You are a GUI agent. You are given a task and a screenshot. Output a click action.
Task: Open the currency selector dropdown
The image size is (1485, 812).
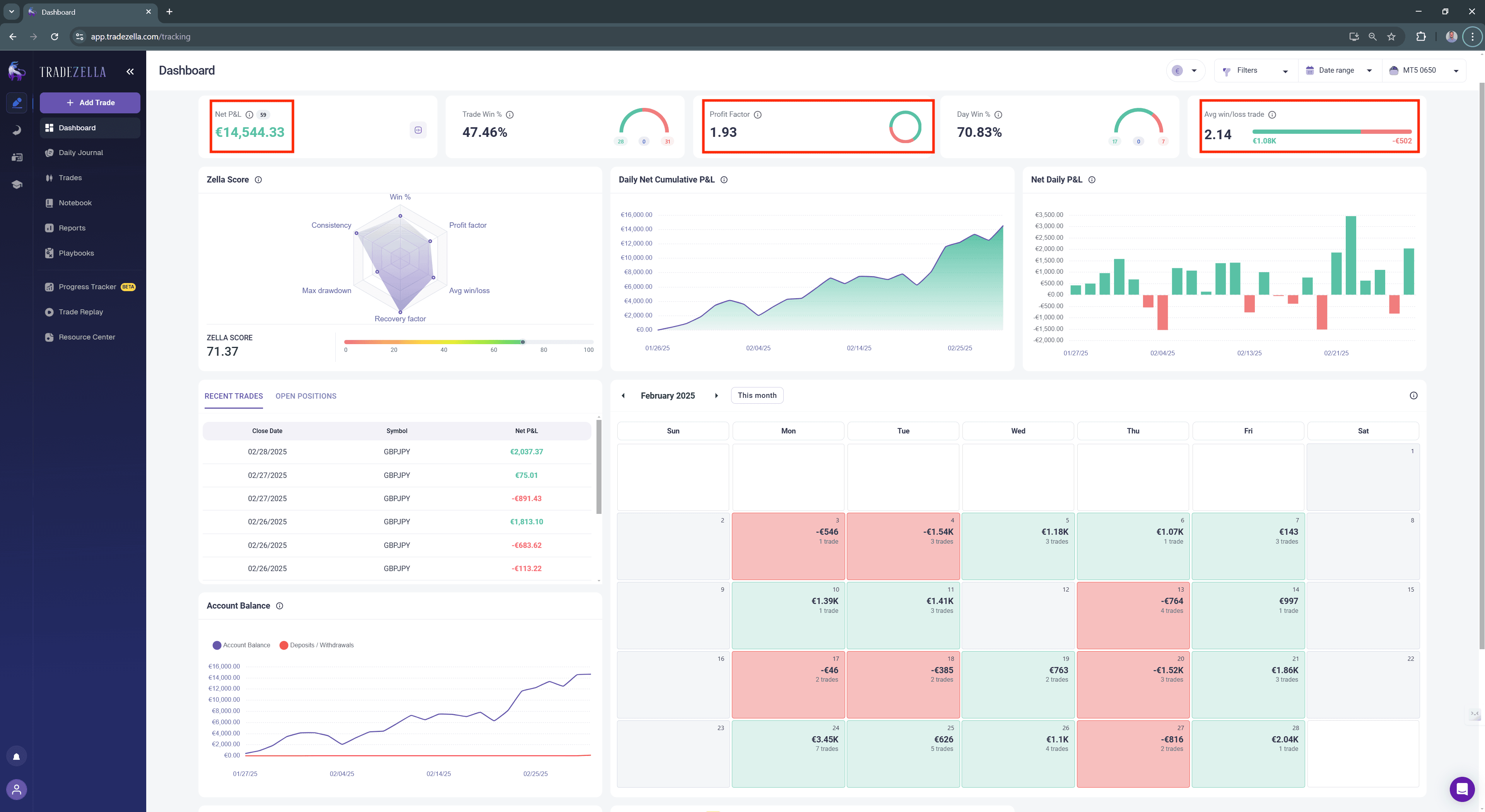point(1185,70)
